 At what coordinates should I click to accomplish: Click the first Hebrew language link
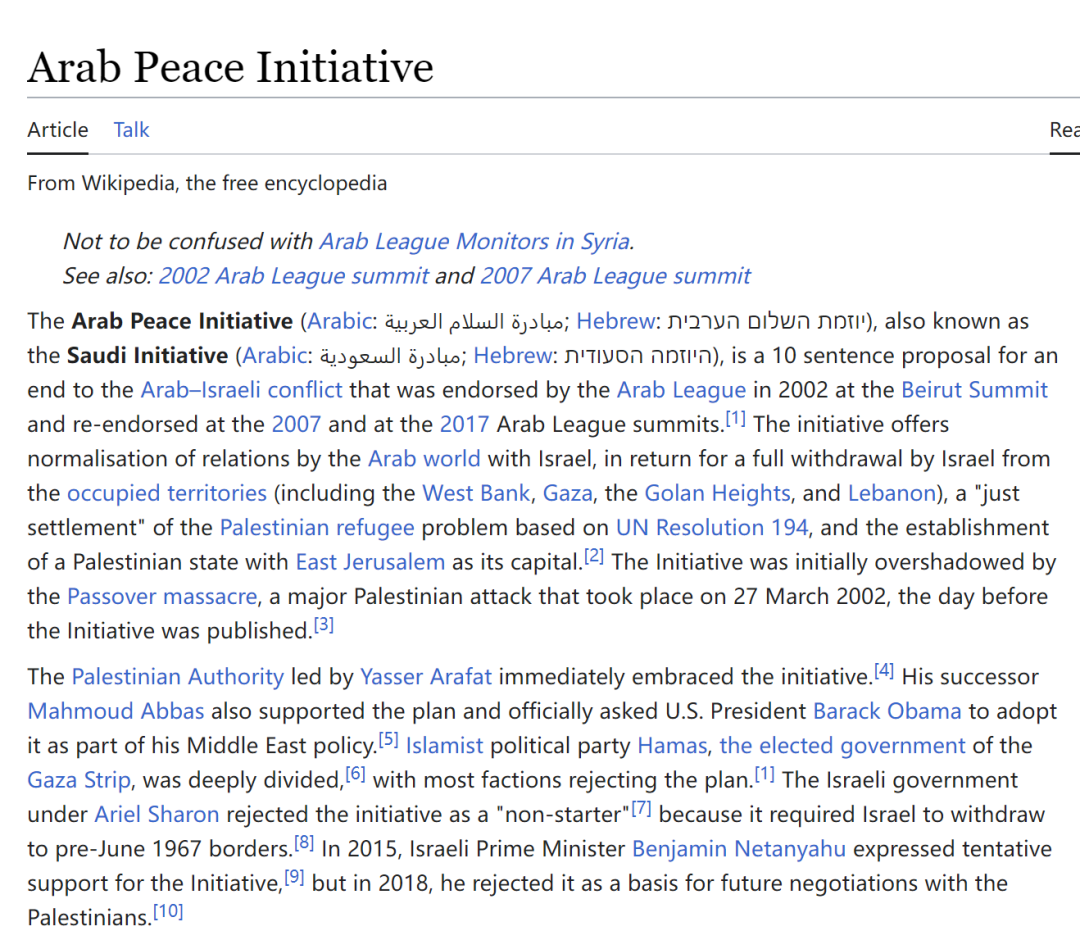point(616,321)
